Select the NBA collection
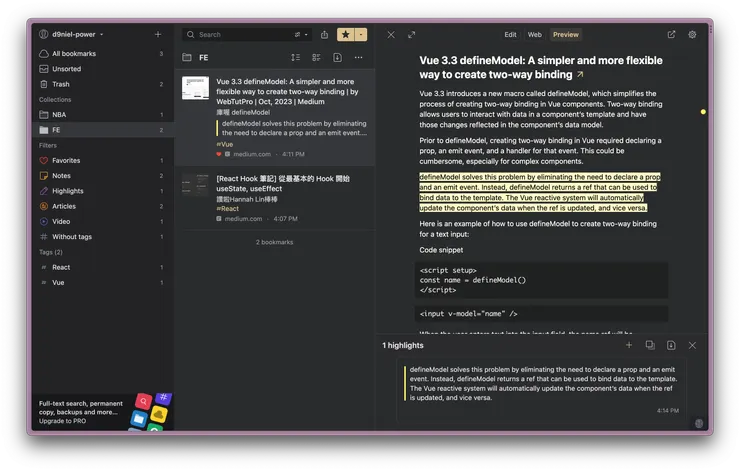The image size is (740, 471). (103, 115)
